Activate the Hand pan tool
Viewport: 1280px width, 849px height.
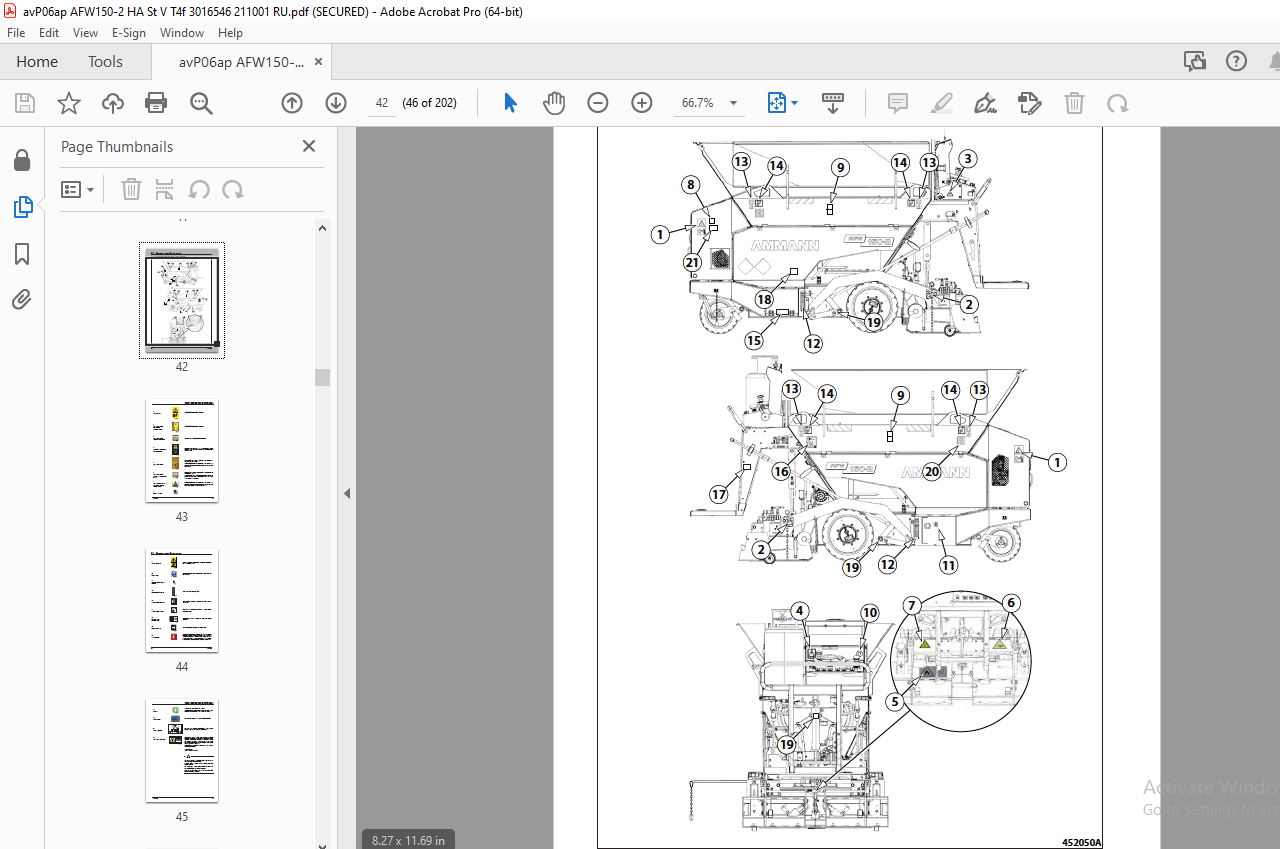point(554,103)
